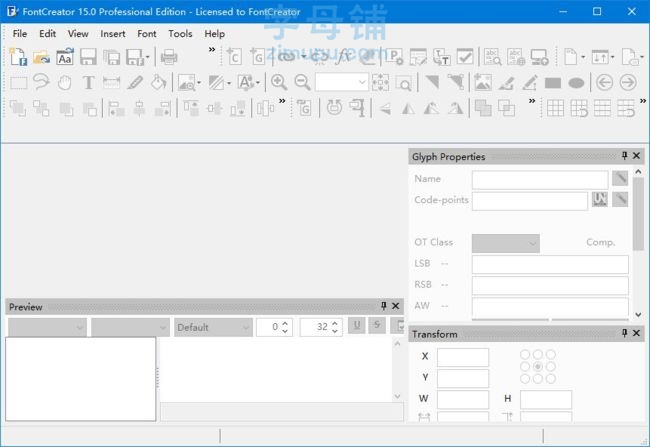Select top-right Transform anchor radio

(x=551, y=355)
